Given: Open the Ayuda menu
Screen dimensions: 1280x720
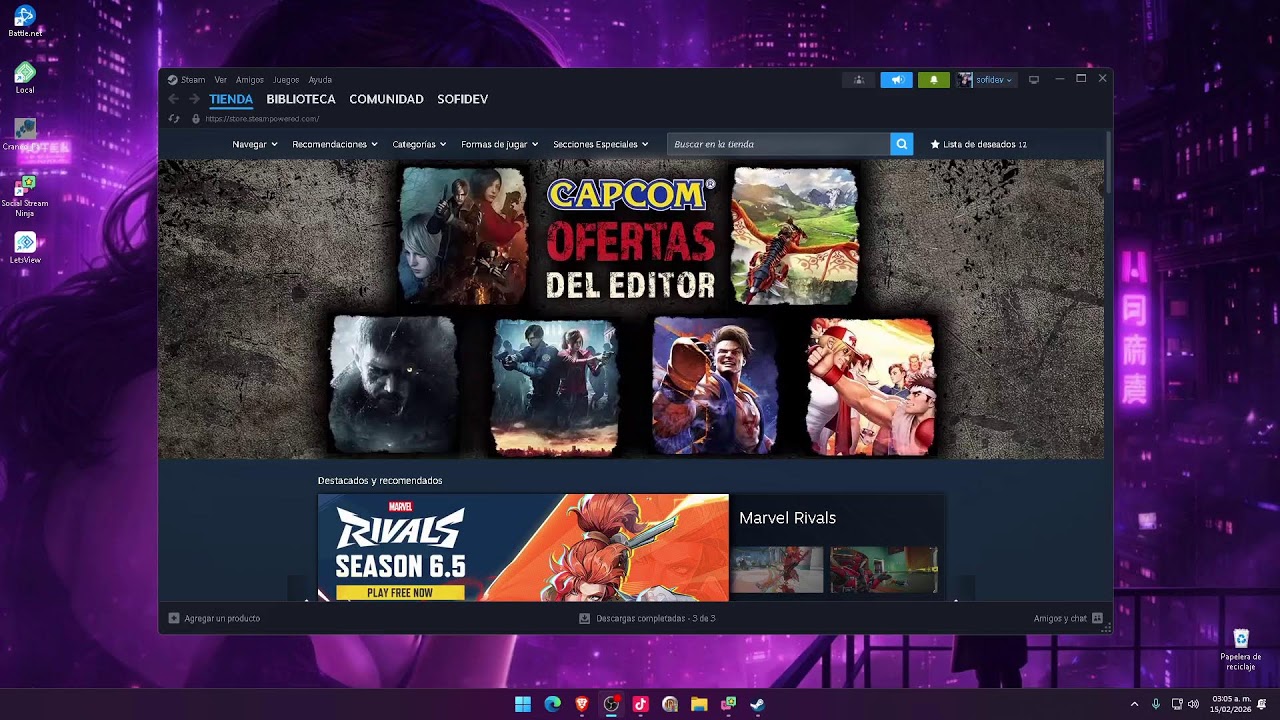Looking at the screenshot, I should coord(320,80).
